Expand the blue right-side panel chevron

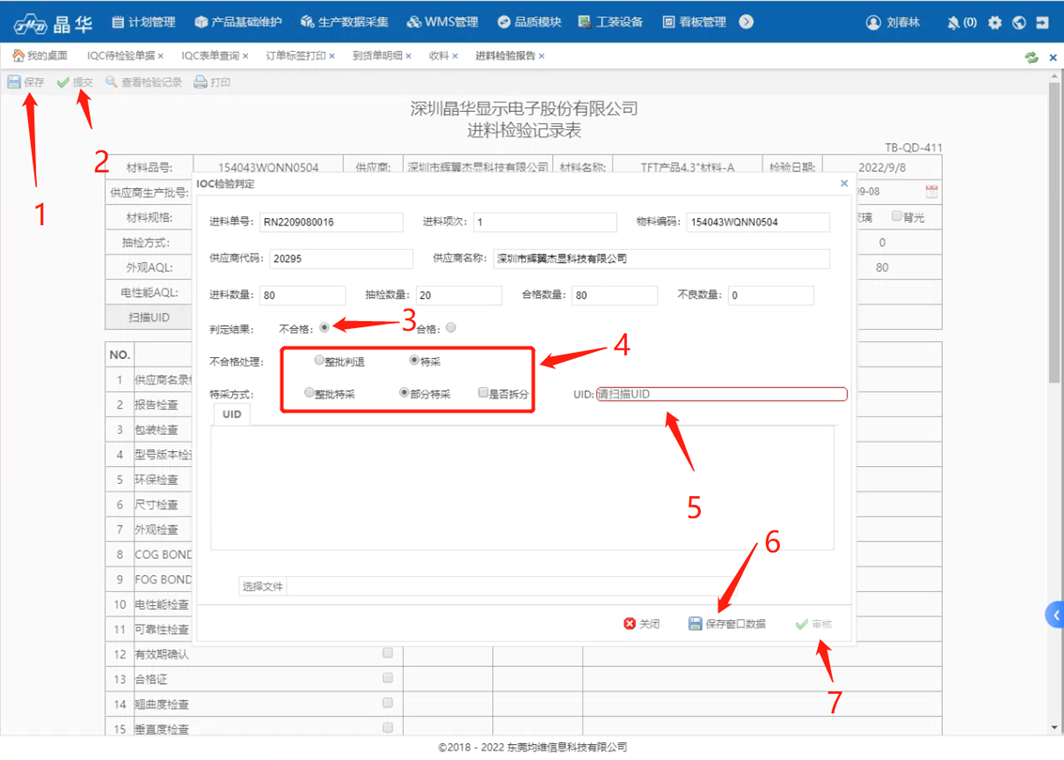1053,614
